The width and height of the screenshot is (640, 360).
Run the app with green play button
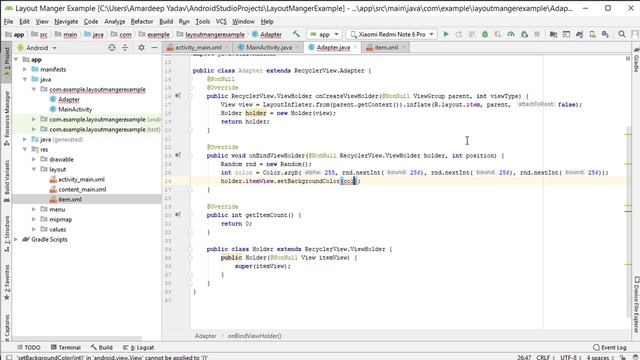click(x=446, y=34)
